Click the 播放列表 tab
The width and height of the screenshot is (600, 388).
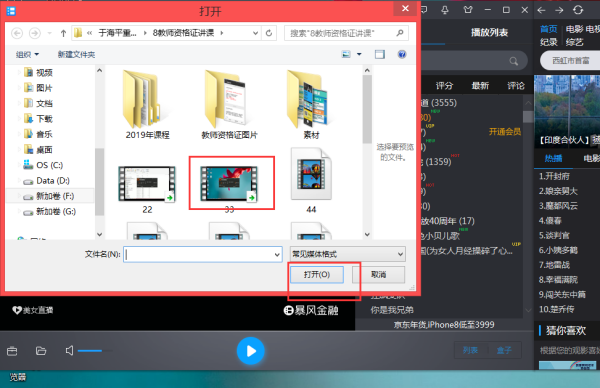489,33
